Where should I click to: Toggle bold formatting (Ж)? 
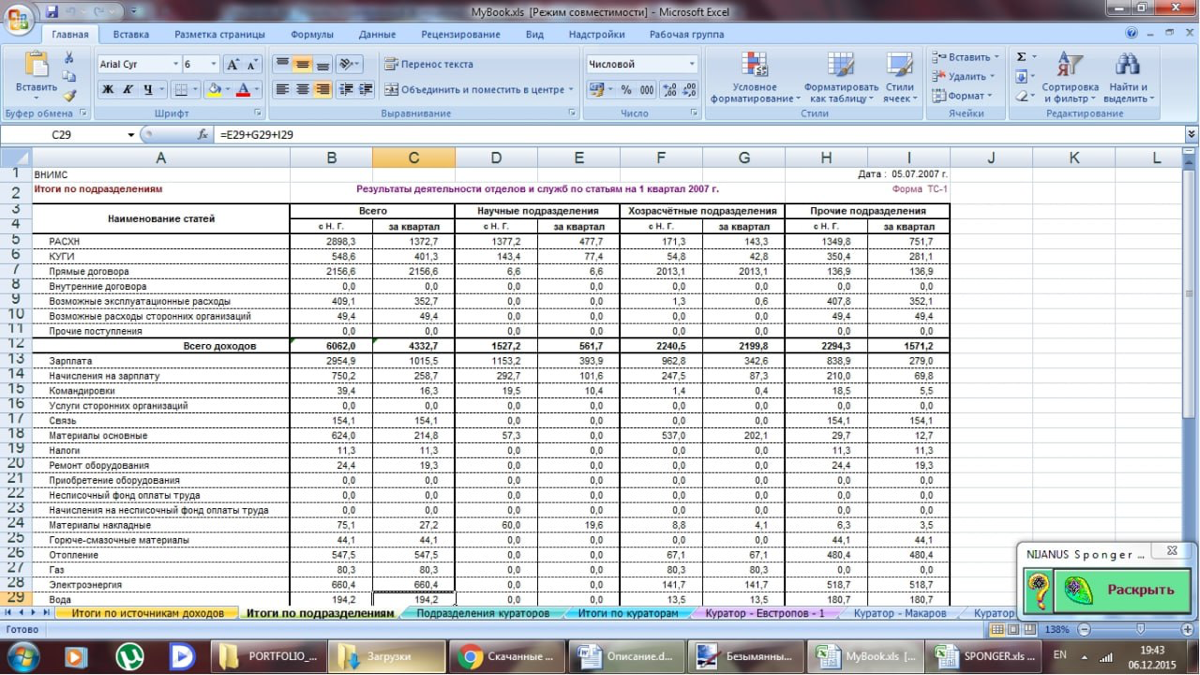click(x=107, y=90)
